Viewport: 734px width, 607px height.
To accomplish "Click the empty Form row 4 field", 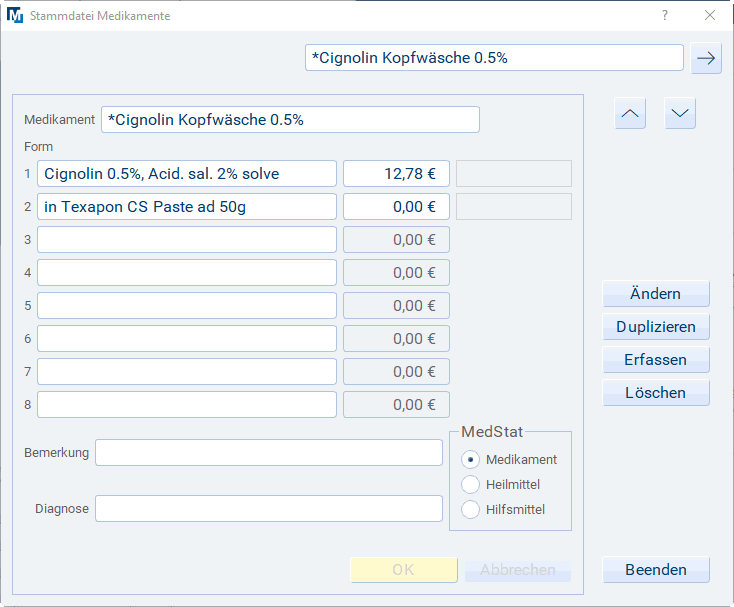I will [187, 272].
